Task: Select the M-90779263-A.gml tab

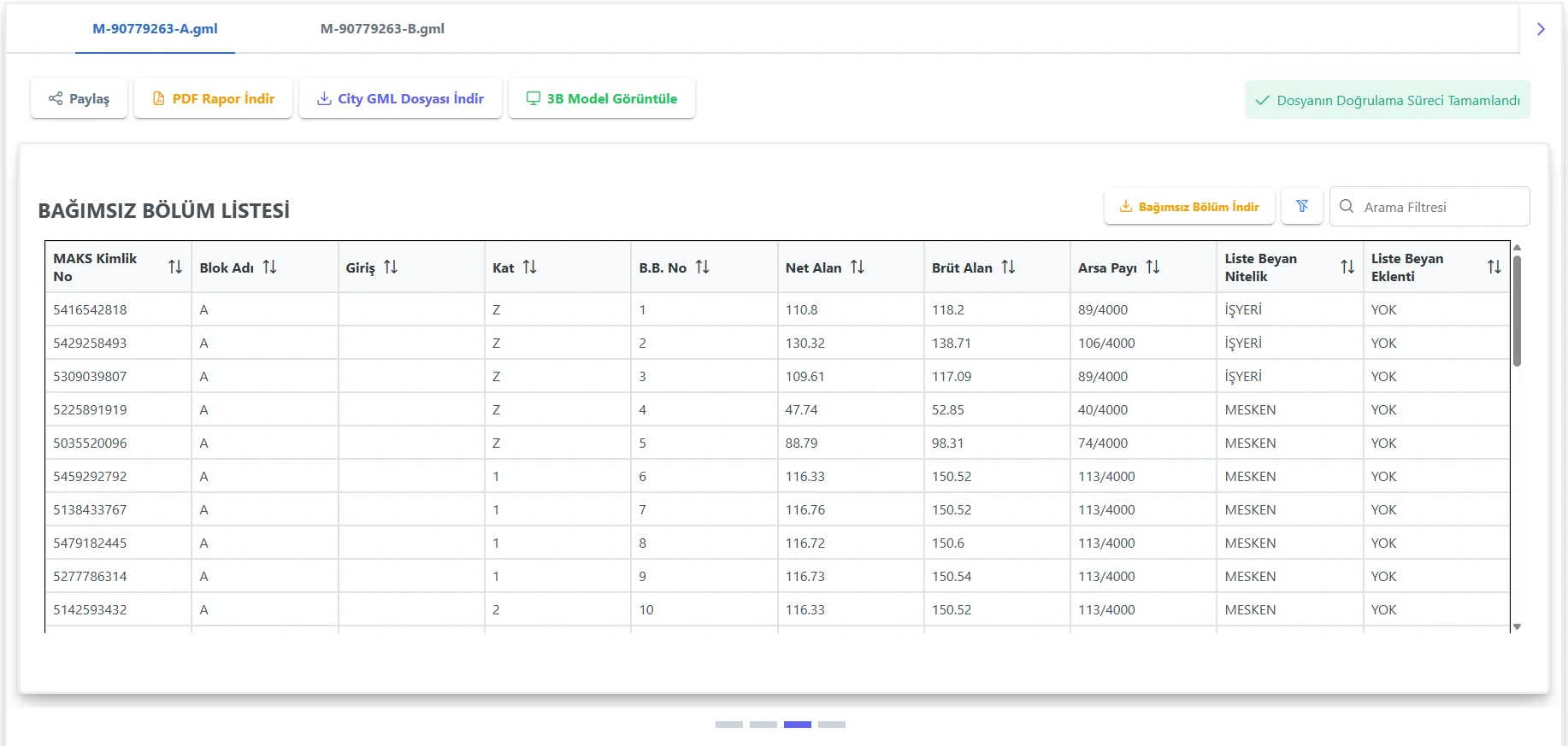Action: [x=155, y=29]
